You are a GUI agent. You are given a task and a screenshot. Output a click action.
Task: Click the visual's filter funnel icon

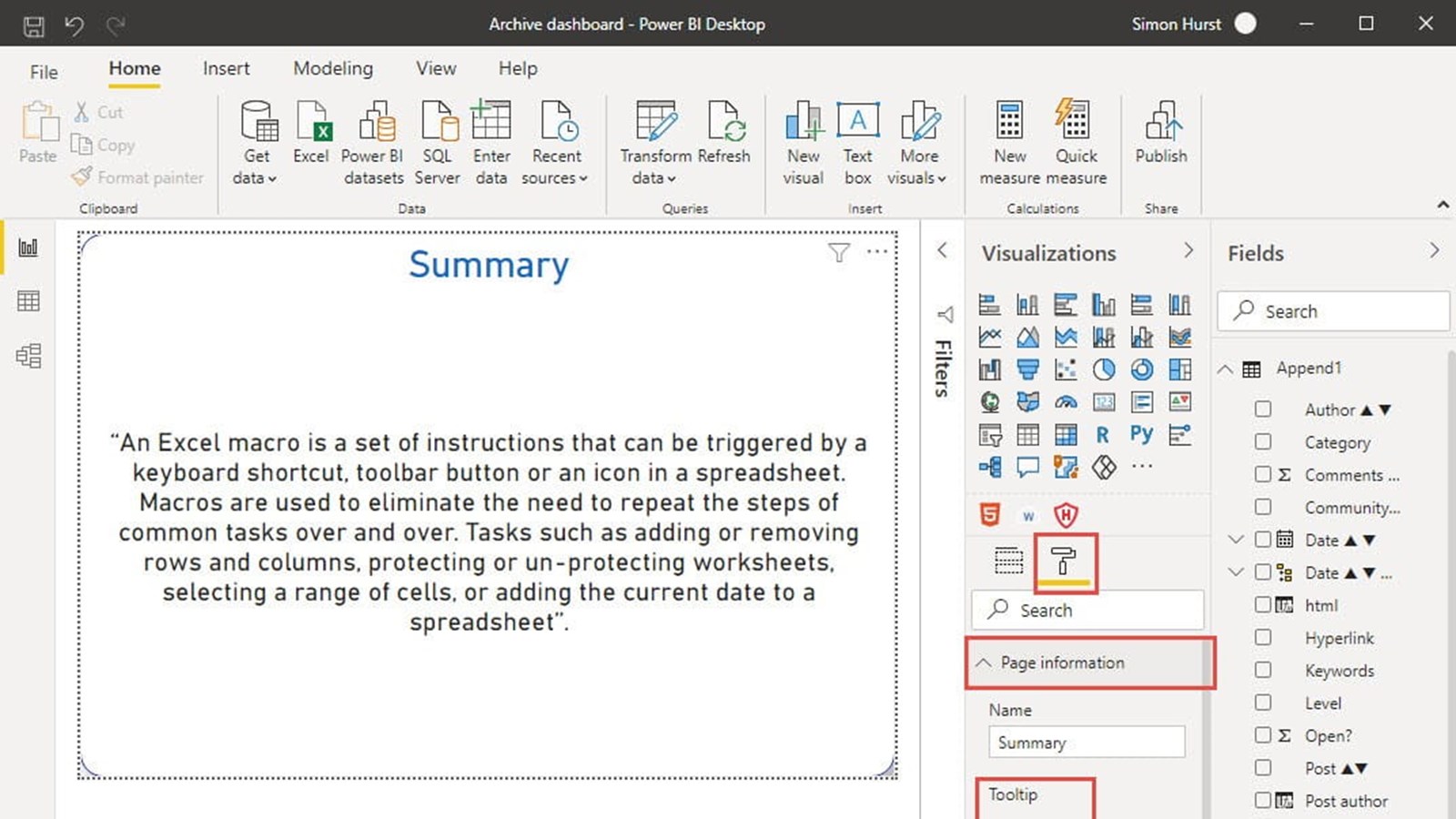click(839, 253)
